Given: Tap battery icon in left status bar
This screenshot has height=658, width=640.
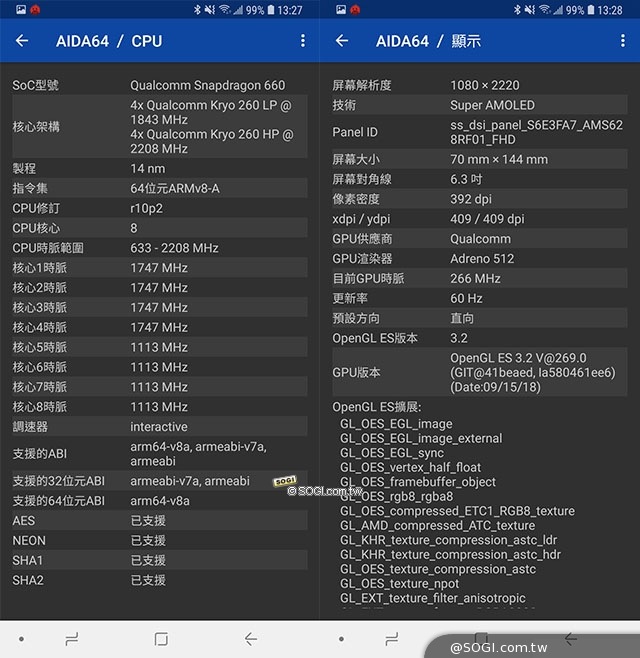Looking at the screenshot, I should tap(271, 10).
